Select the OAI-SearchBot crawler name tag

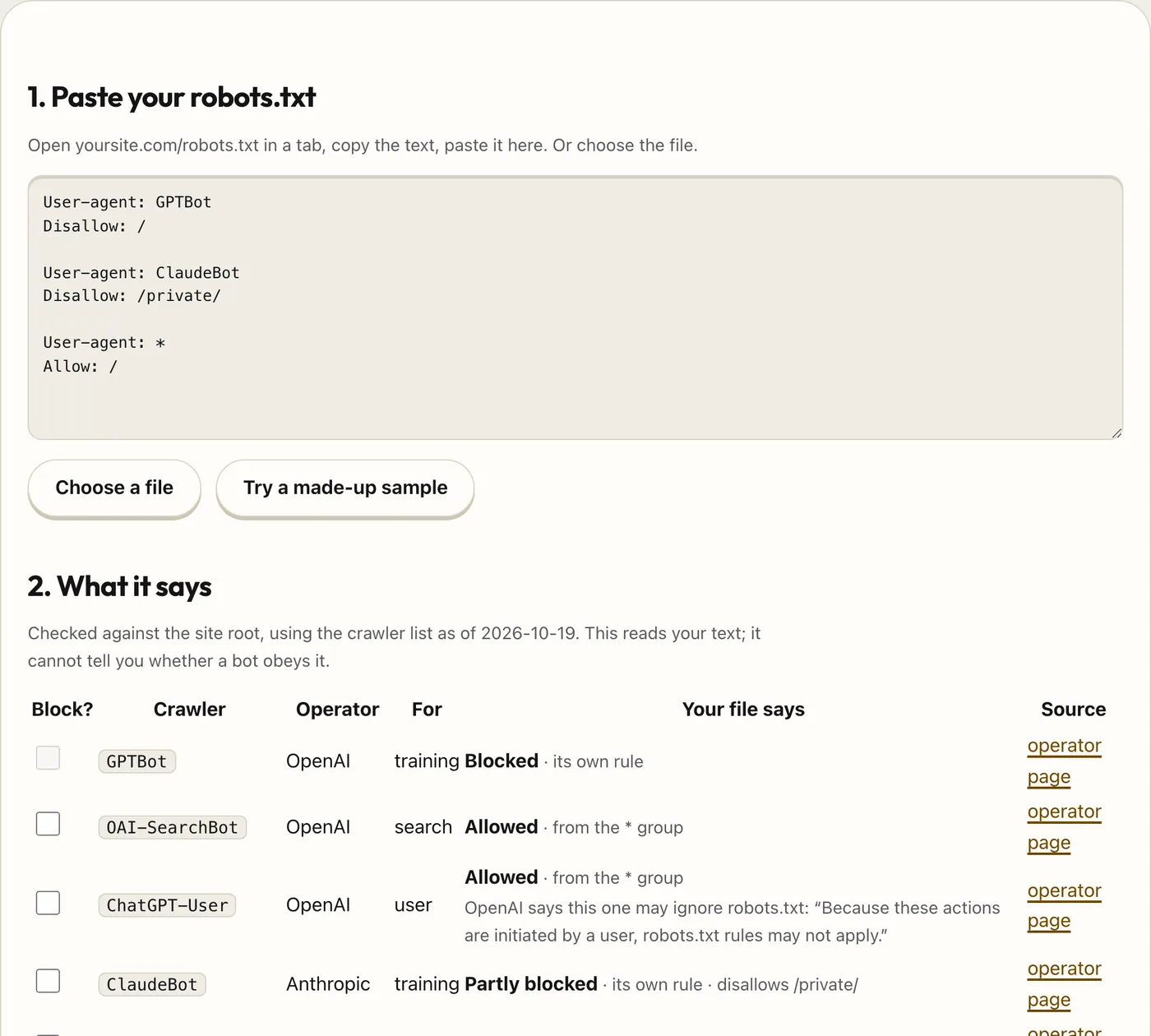pos(172,827)
